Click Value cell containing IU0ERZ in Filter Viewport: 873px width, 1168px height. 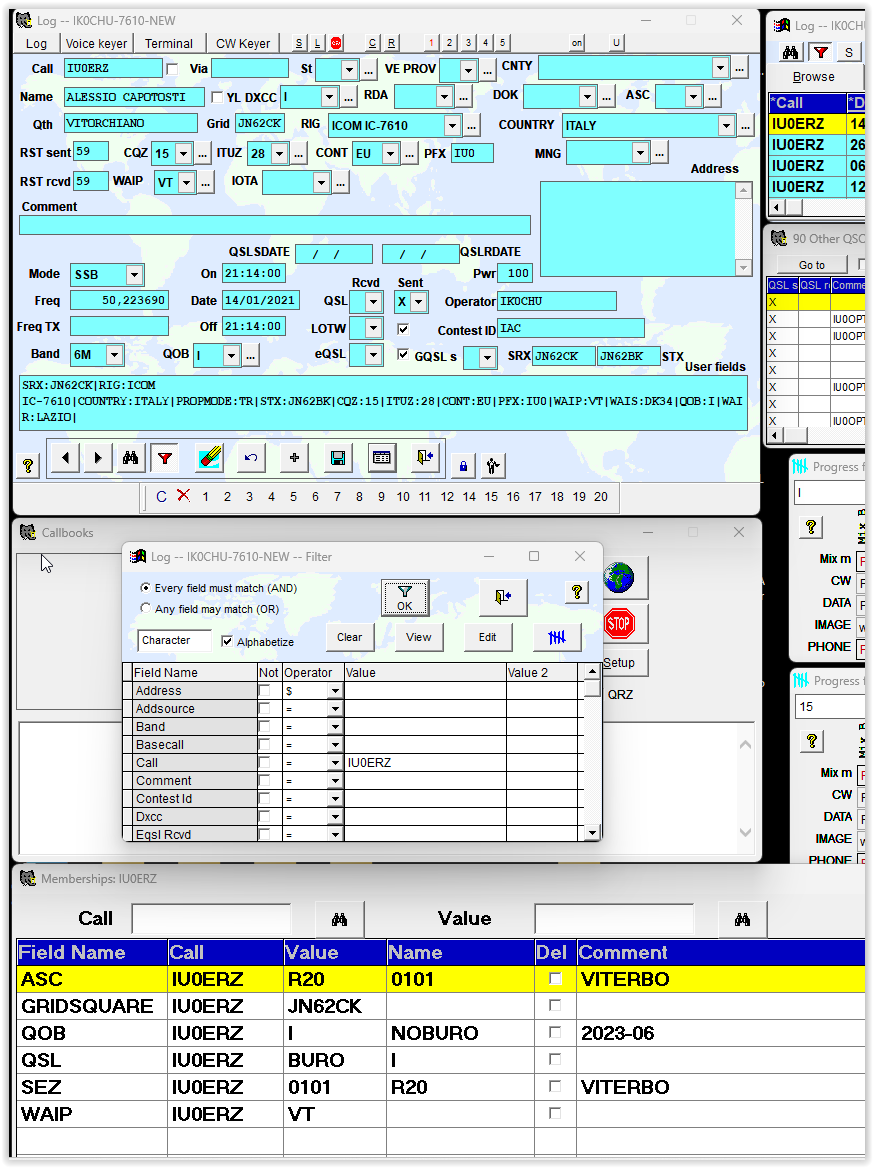pyautogui.click(x=425, y=763)
